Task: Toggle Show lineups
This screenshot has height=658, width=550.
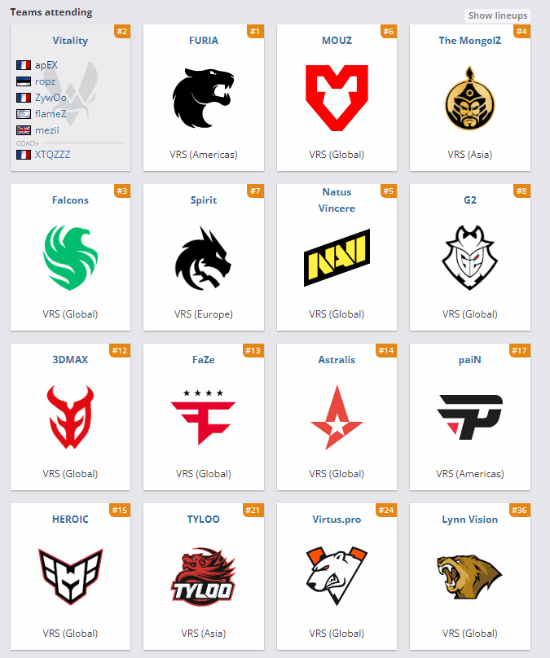Action: [498, 16]
